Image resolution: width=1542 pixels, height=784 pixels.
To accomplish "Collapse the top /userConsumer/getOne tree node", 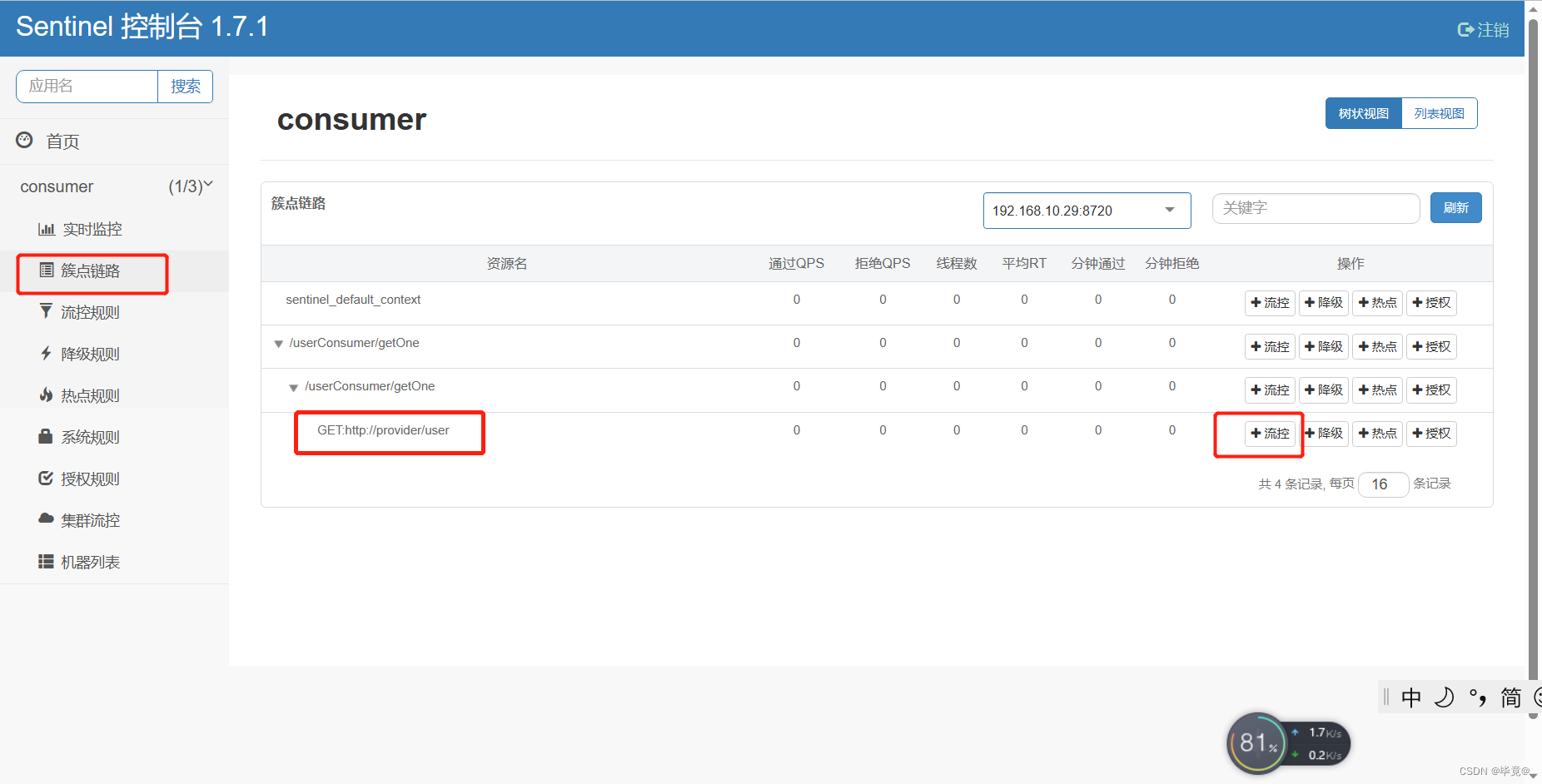I will (x=278, y=344).
